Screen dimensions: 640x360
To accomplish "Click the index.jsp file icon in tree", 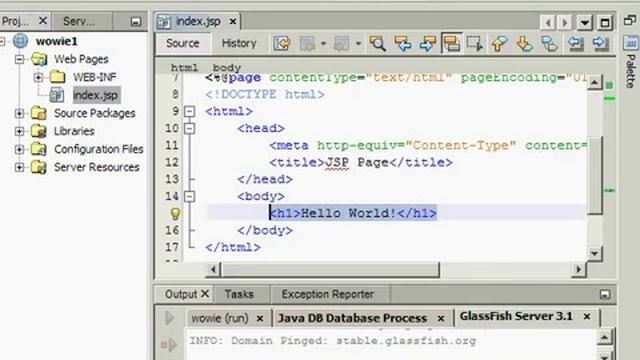I will pos(57,95).
